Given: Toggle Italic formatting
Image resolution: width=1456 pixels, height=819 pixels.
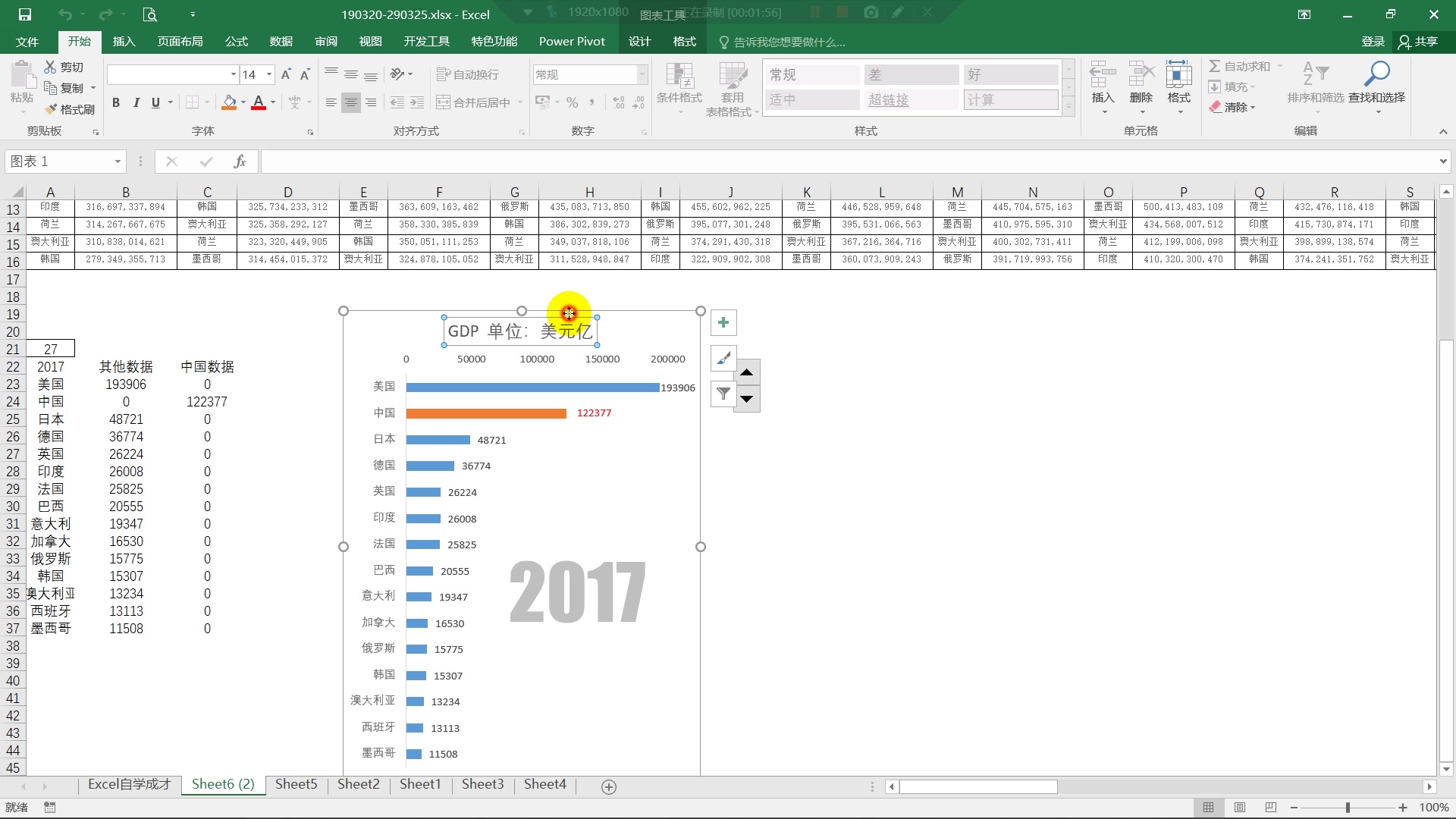Looking at the screenshot, I should pyautogui.click(x=136, y=102).
